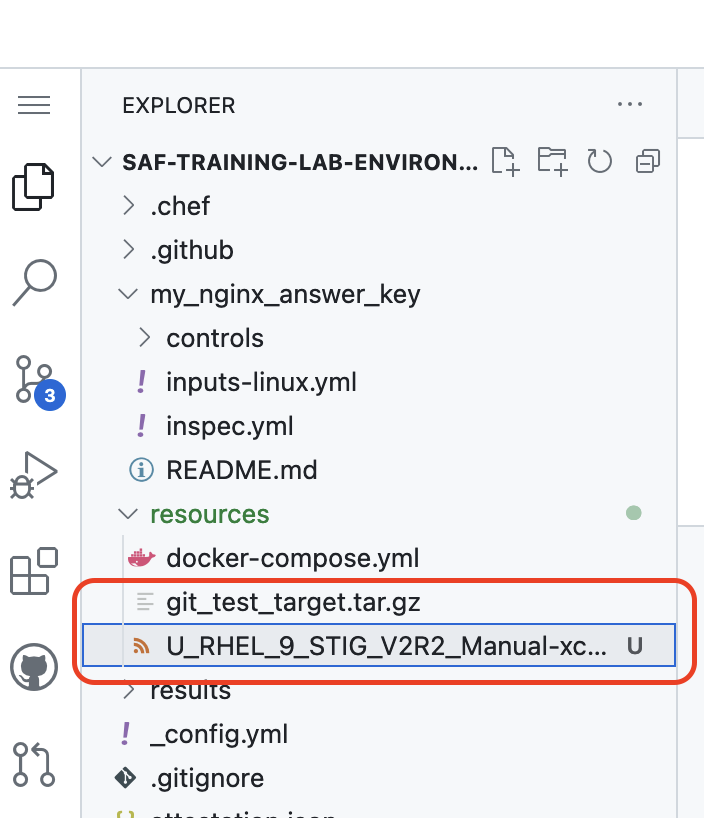This screenshot has width=704, height=818.
Task: Click the New File icon
Action: 505,161
